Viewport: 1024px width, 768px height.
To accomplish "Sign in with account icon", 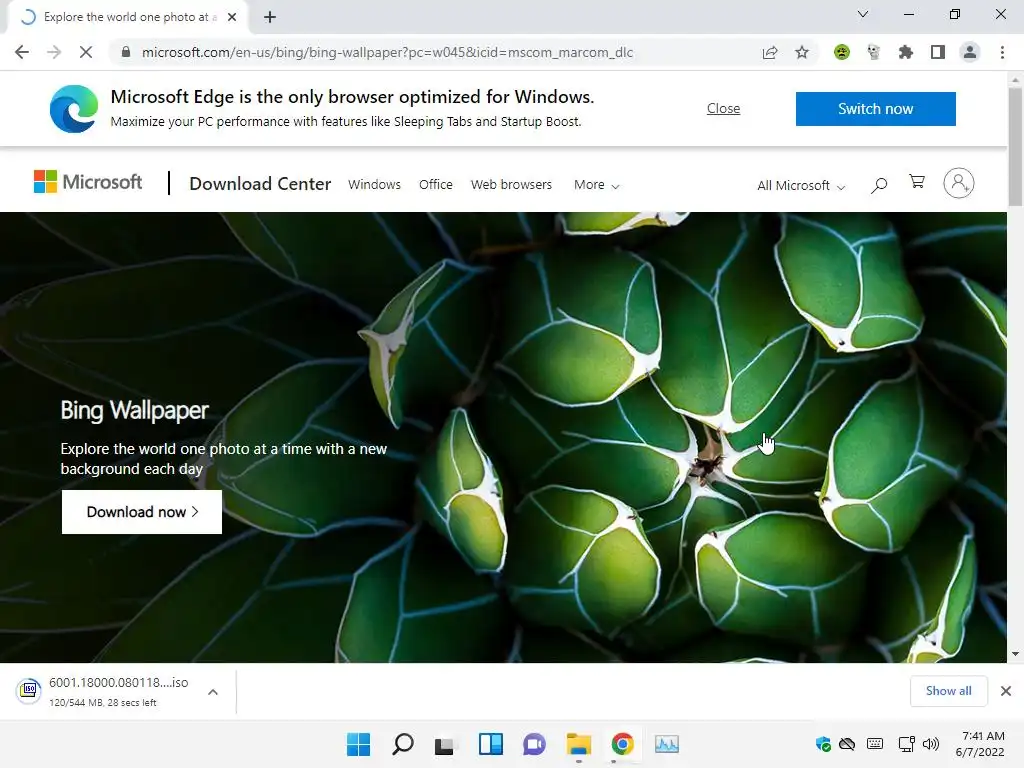I will (x=959, y=183).
